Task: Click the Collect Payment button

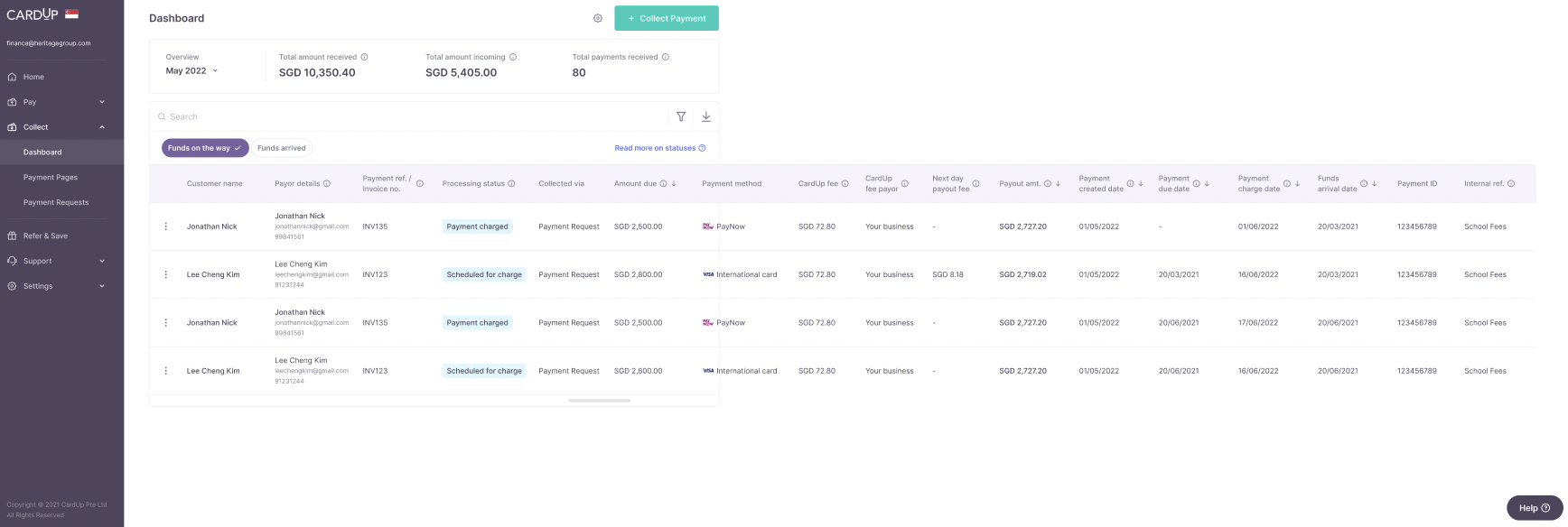Action: tap(667, 18)
